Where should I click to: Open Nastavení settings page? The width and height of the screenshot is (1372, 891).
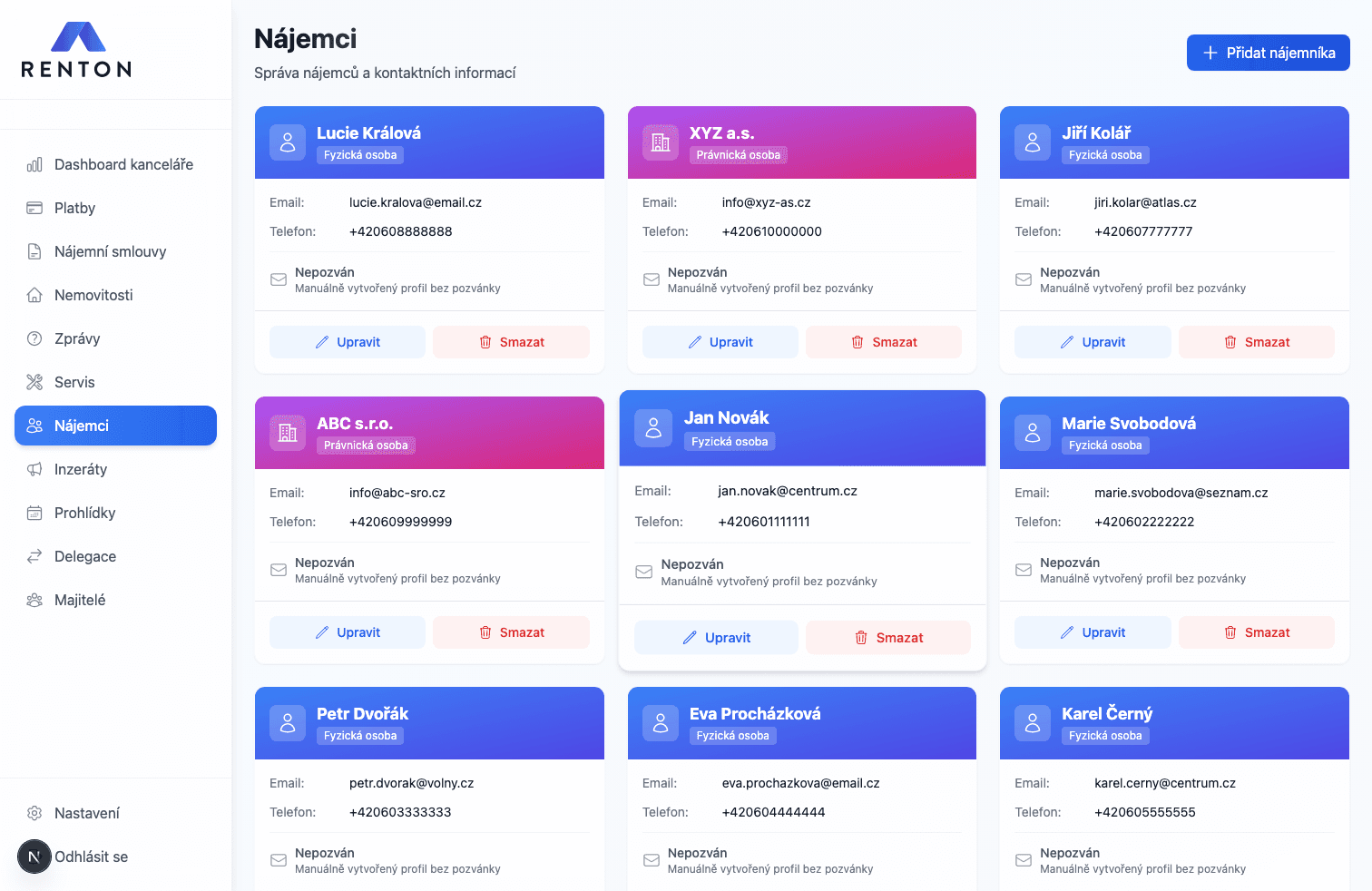(87, 813)
